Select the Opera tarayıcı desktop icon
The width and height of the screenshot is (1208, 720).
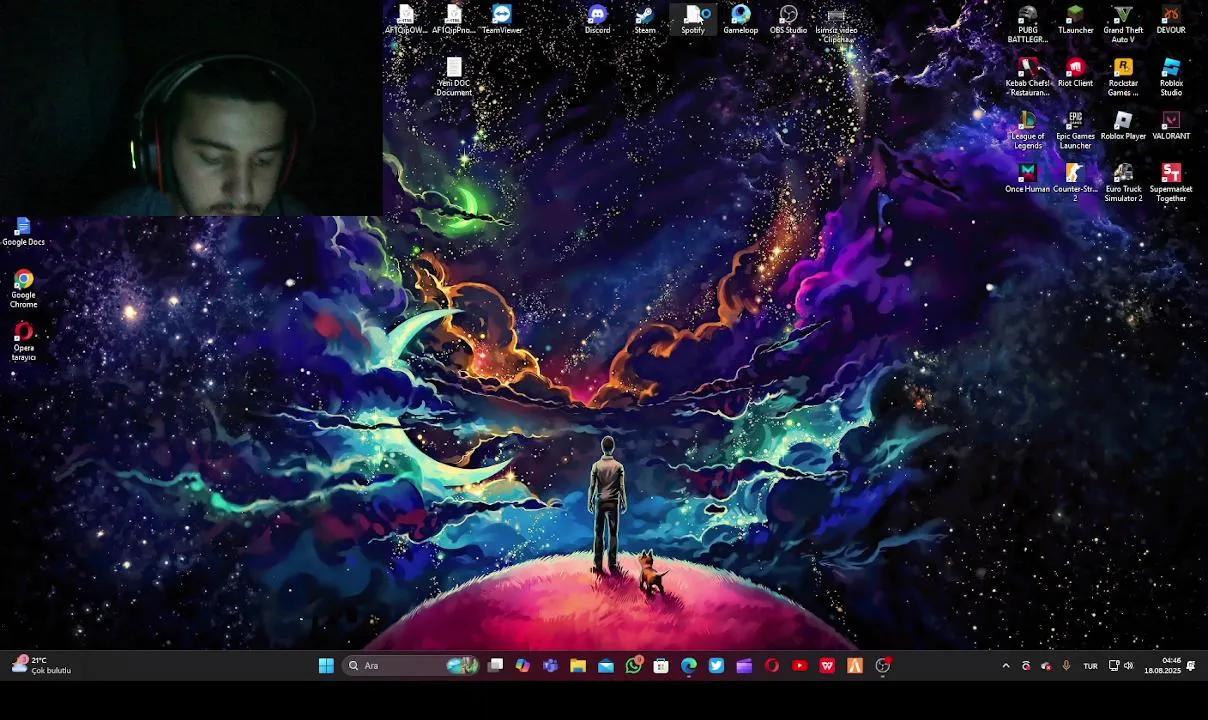(x=23, y=342)
